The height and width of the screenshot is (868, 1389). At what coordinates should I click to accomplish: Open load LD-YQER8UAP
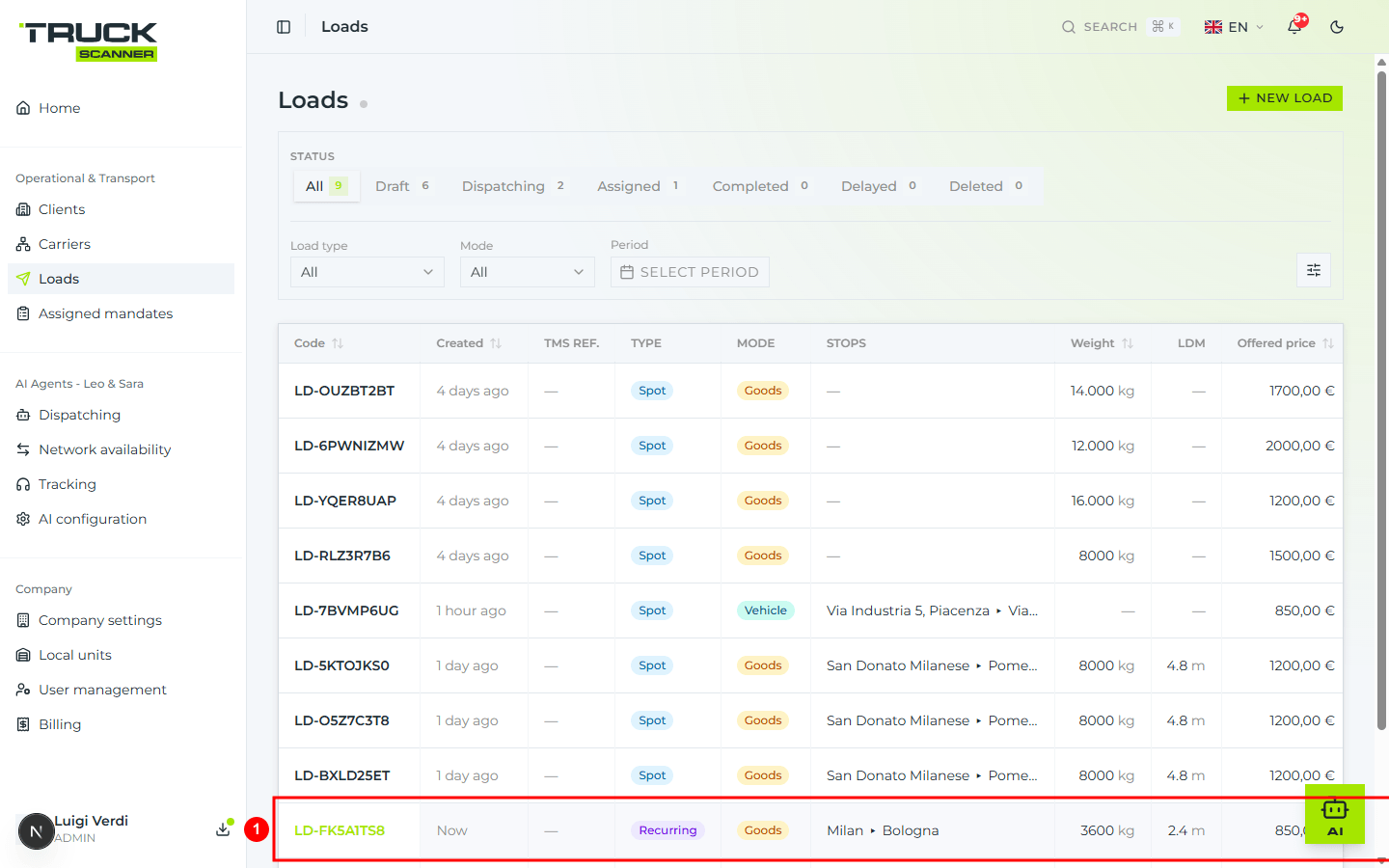[345, 501]
